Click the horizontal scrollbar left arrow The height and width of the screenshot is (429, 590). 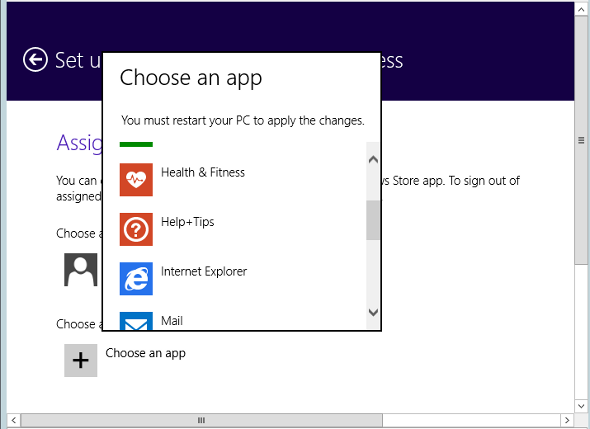coord(14,420)
